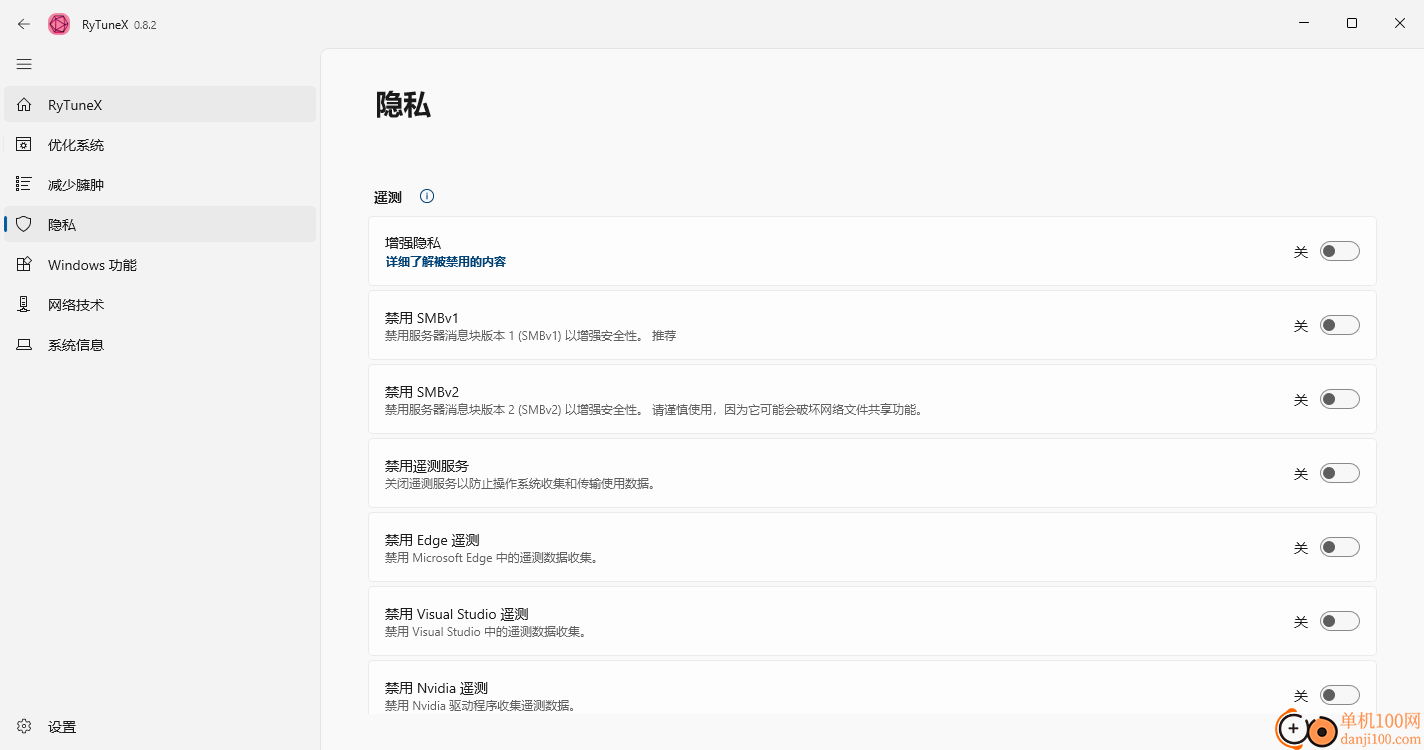
Task: Click 禁用 Edge 遥测 title text
Action: [x=432, y=540]
